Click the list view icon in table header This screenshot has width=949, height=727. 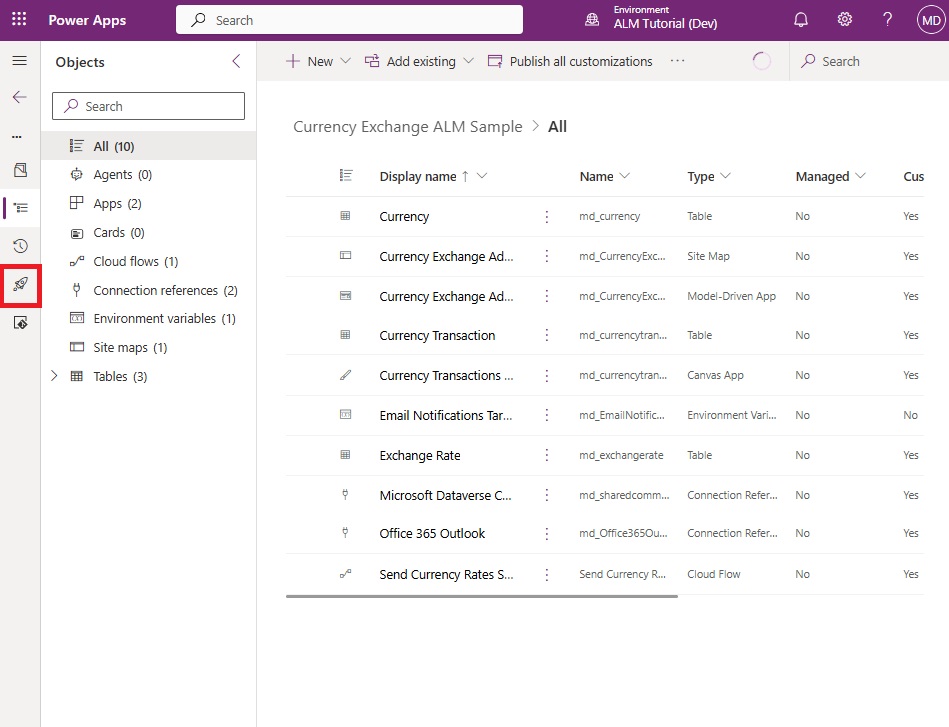click(346, 176)
